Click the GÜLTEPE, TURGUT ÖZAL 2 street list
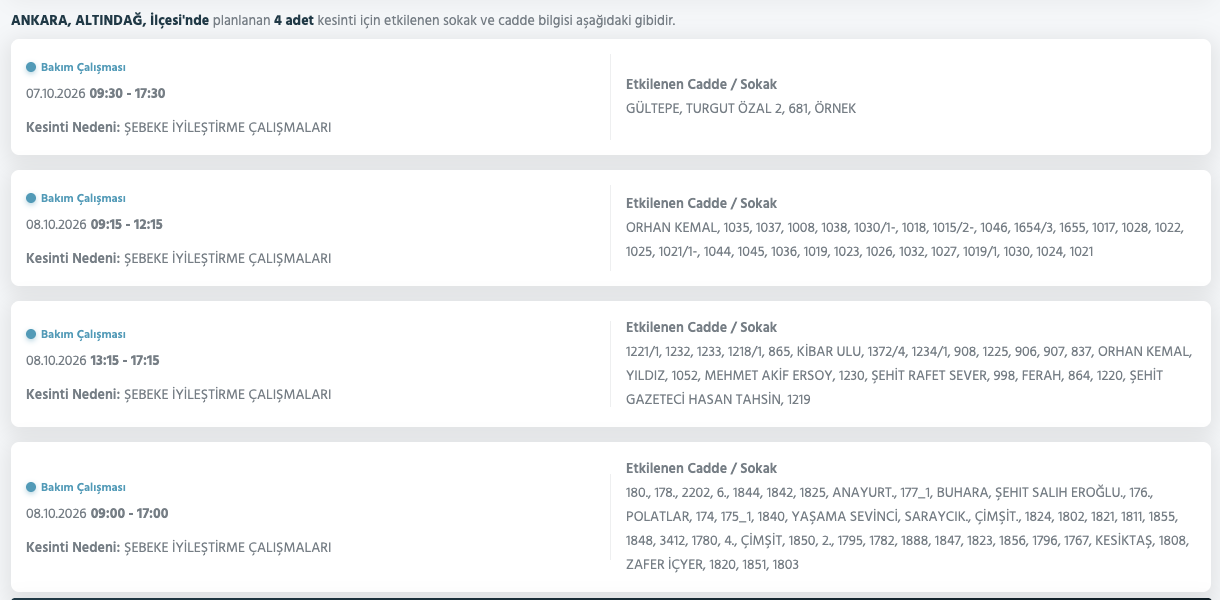 741,108
